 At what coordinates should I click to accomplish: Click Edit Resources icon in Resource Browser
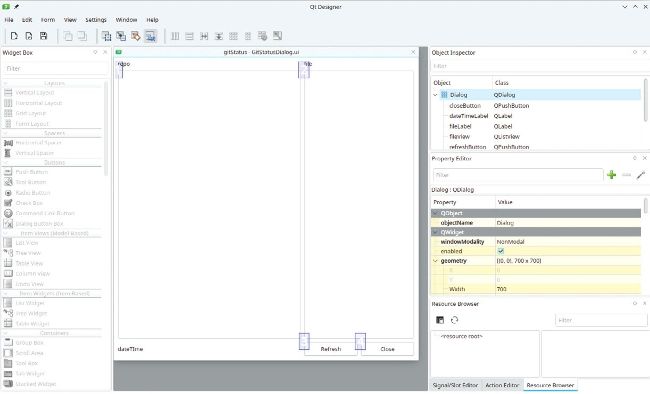[440, 320]
